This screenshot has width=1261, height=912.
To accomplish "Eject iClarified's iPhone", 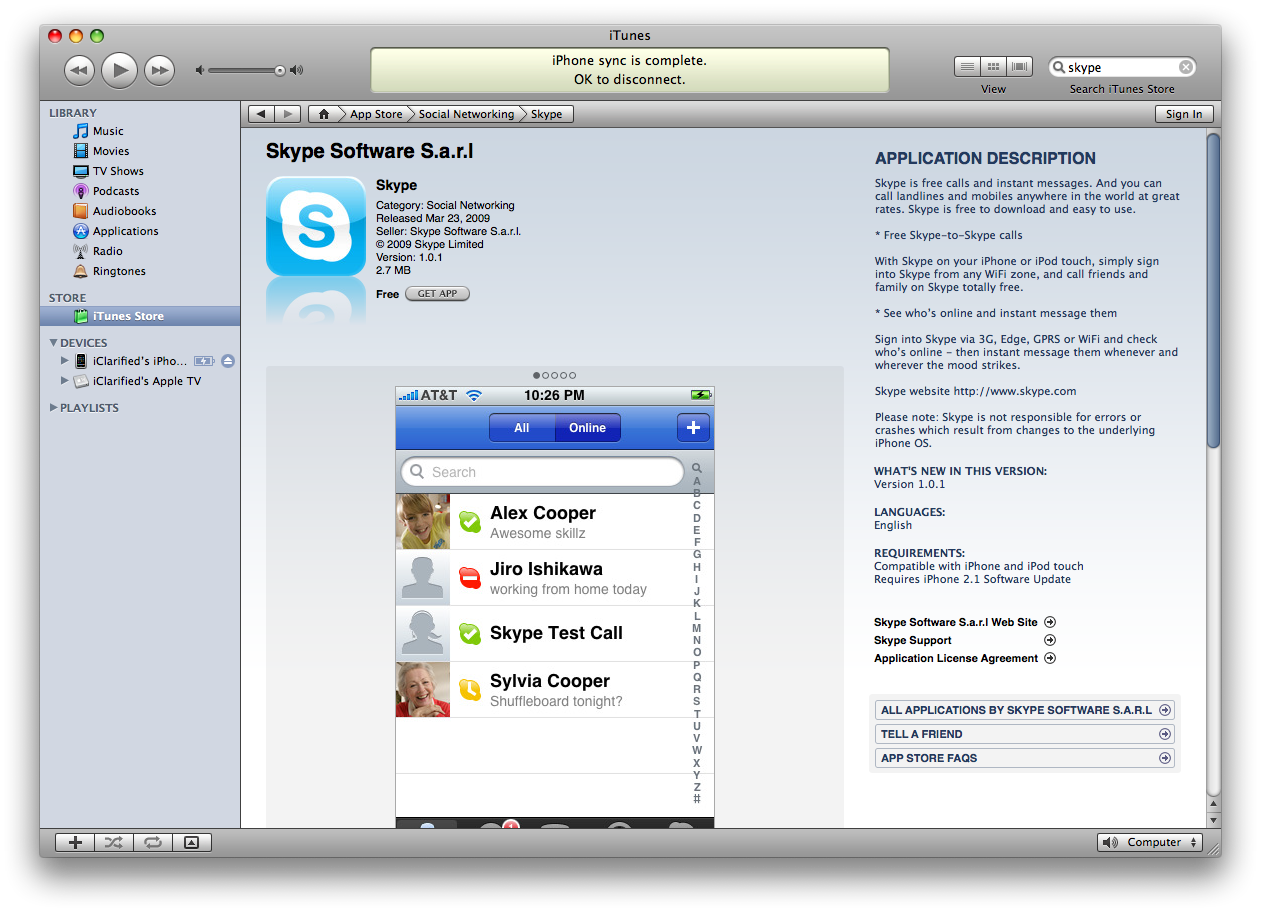I will (227, 361).
